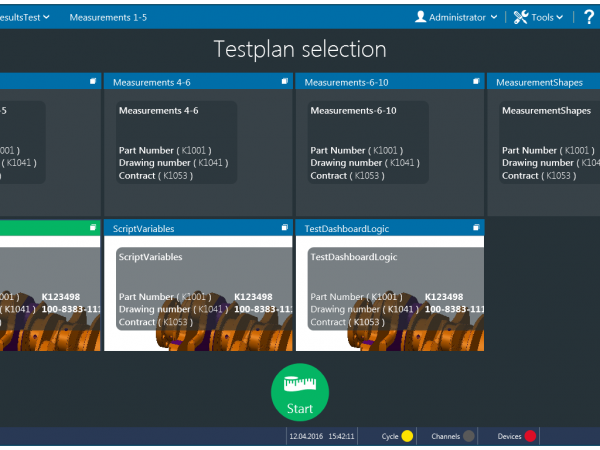This screenshot has width=600, height=450.
Task: Open help with the question mark icon
Action: [x=589, y=17]
